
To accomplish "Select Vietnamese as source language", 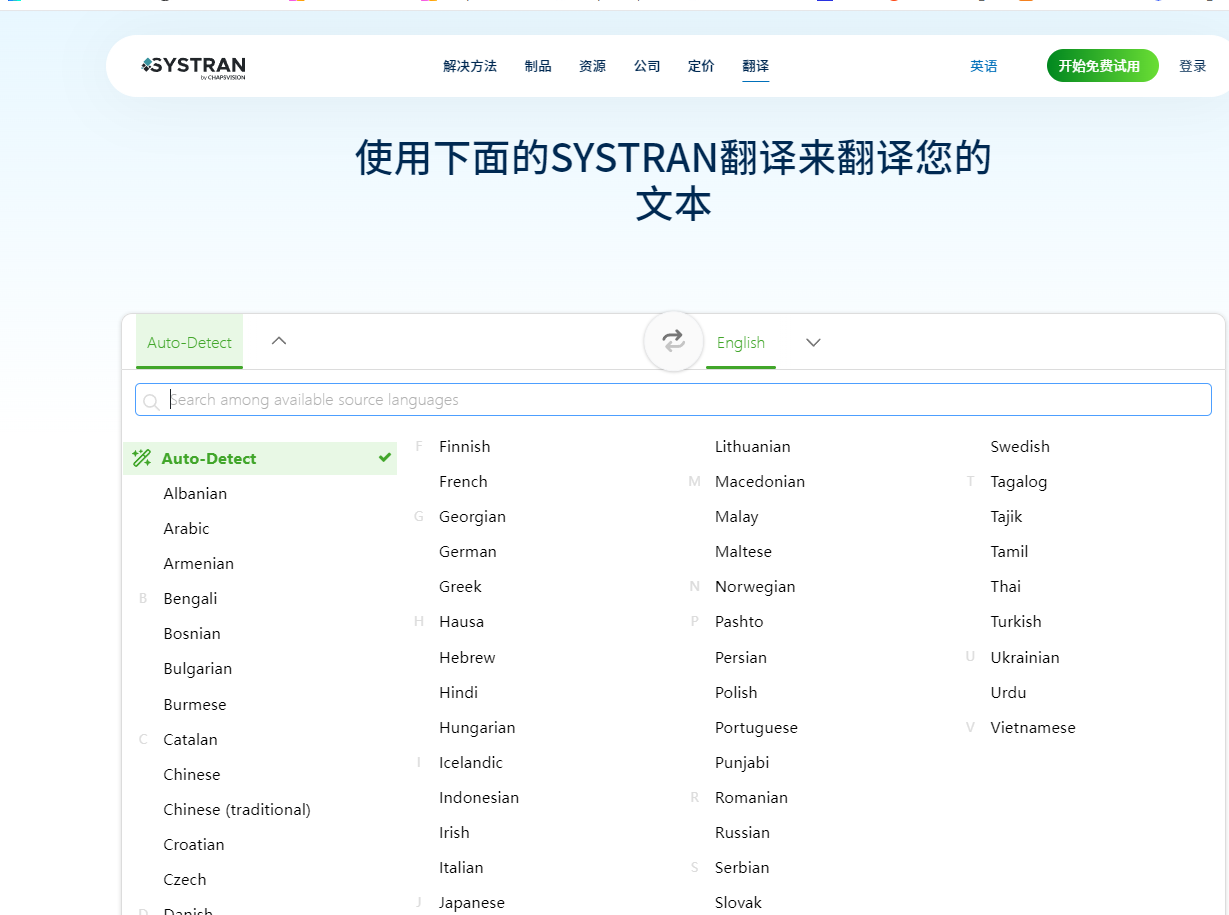I will [x=1033, y=727].
